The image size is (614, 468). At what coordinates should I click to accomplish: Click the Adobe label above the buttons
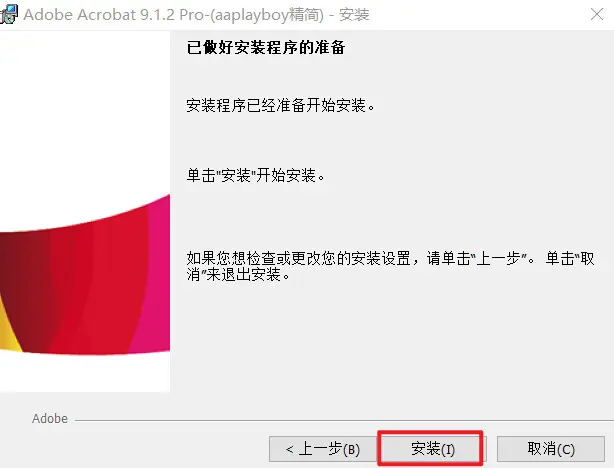50,419
